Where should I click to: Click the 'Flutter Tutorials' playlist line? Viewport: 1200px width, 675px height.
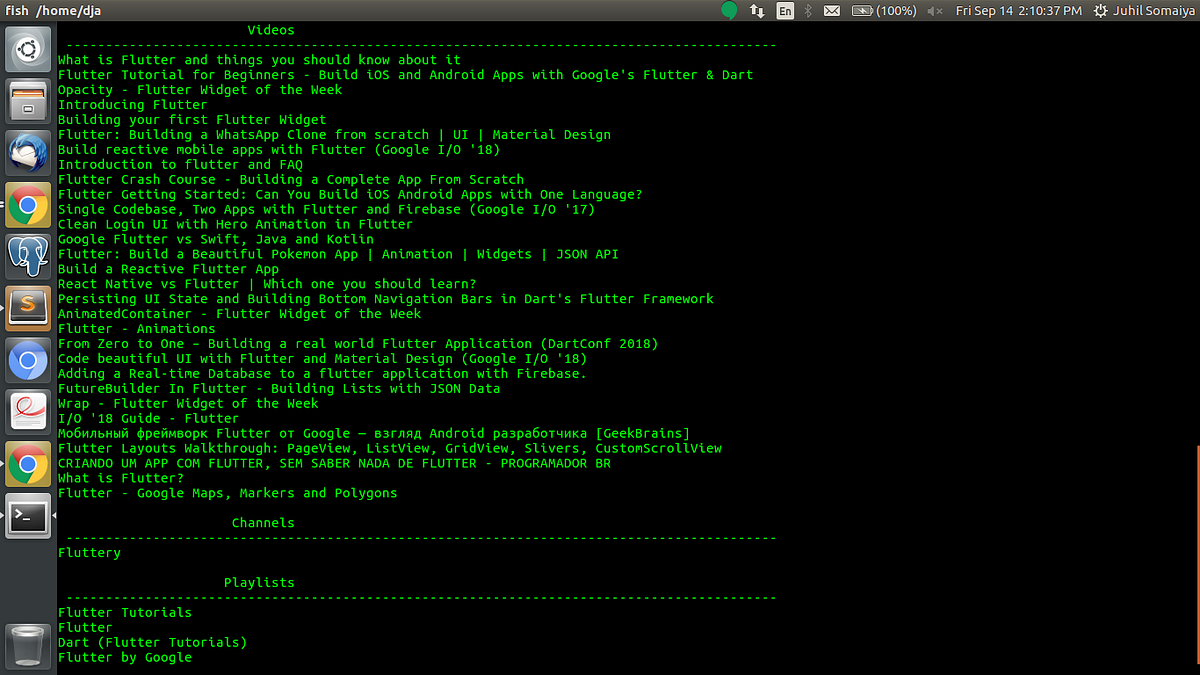tap(125, 613)
